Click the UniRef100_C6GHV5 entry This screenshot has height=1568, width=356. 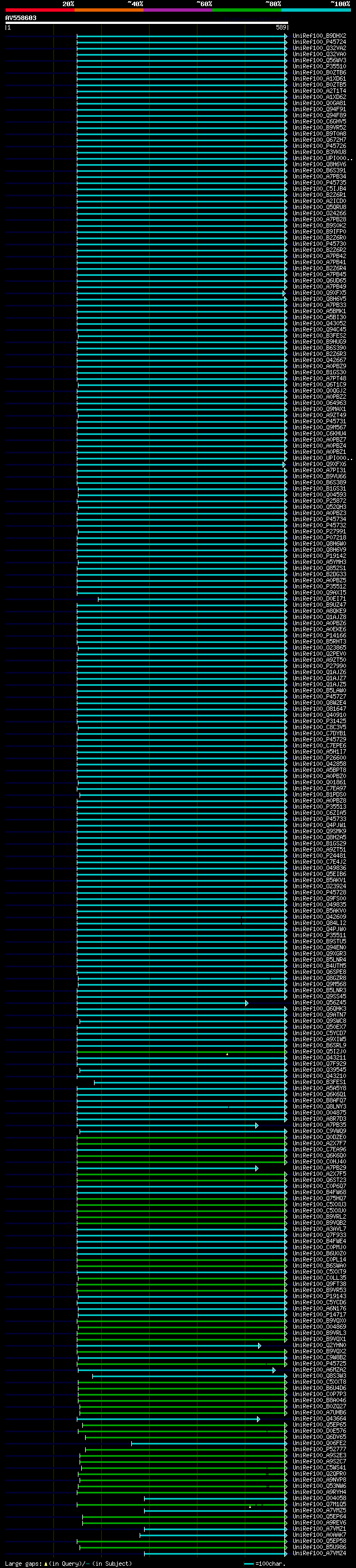point(319,122)
